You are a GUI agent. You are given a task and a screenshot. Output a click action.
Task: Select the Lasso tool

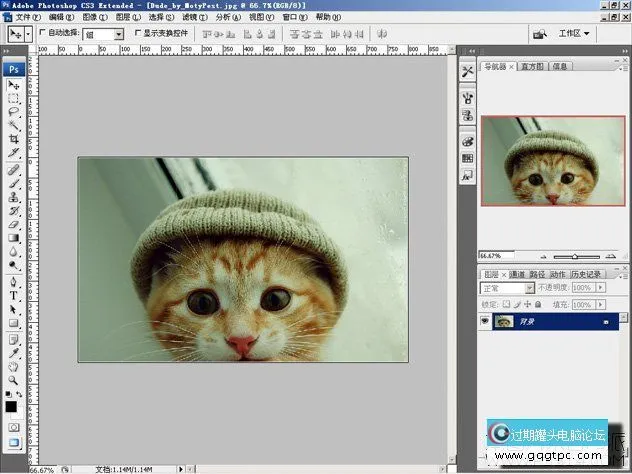click(x=14, y=112)
